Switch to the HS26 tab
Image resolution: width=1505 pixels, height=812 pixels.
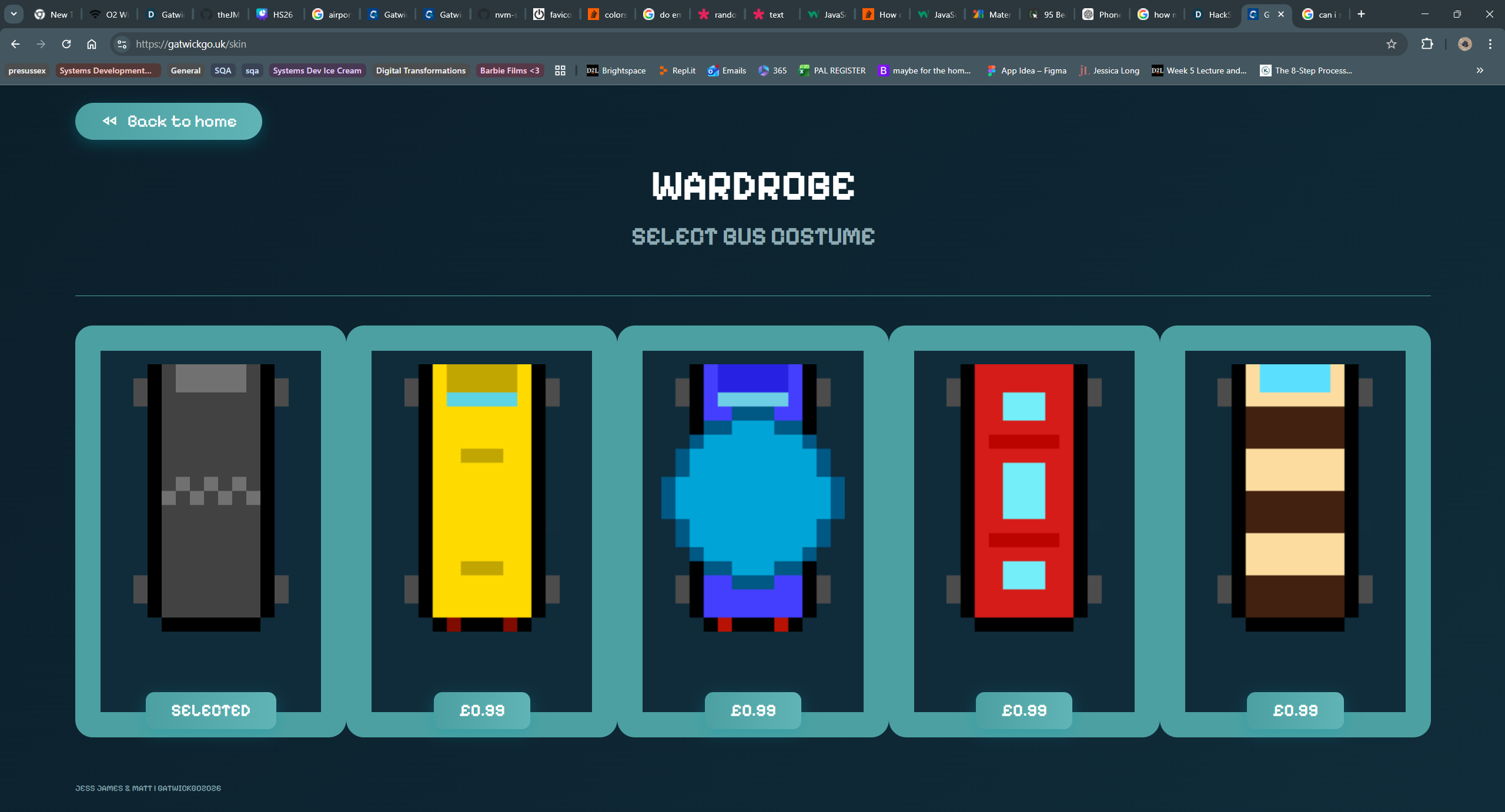point(275,14)
